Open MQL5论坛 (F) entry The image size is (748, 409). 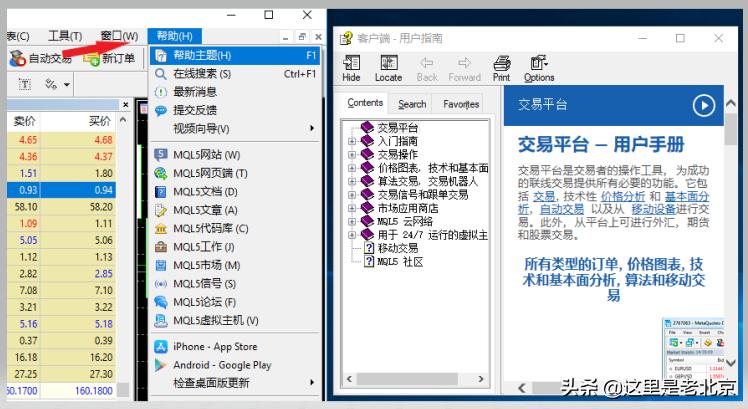[x=235, y=302]
